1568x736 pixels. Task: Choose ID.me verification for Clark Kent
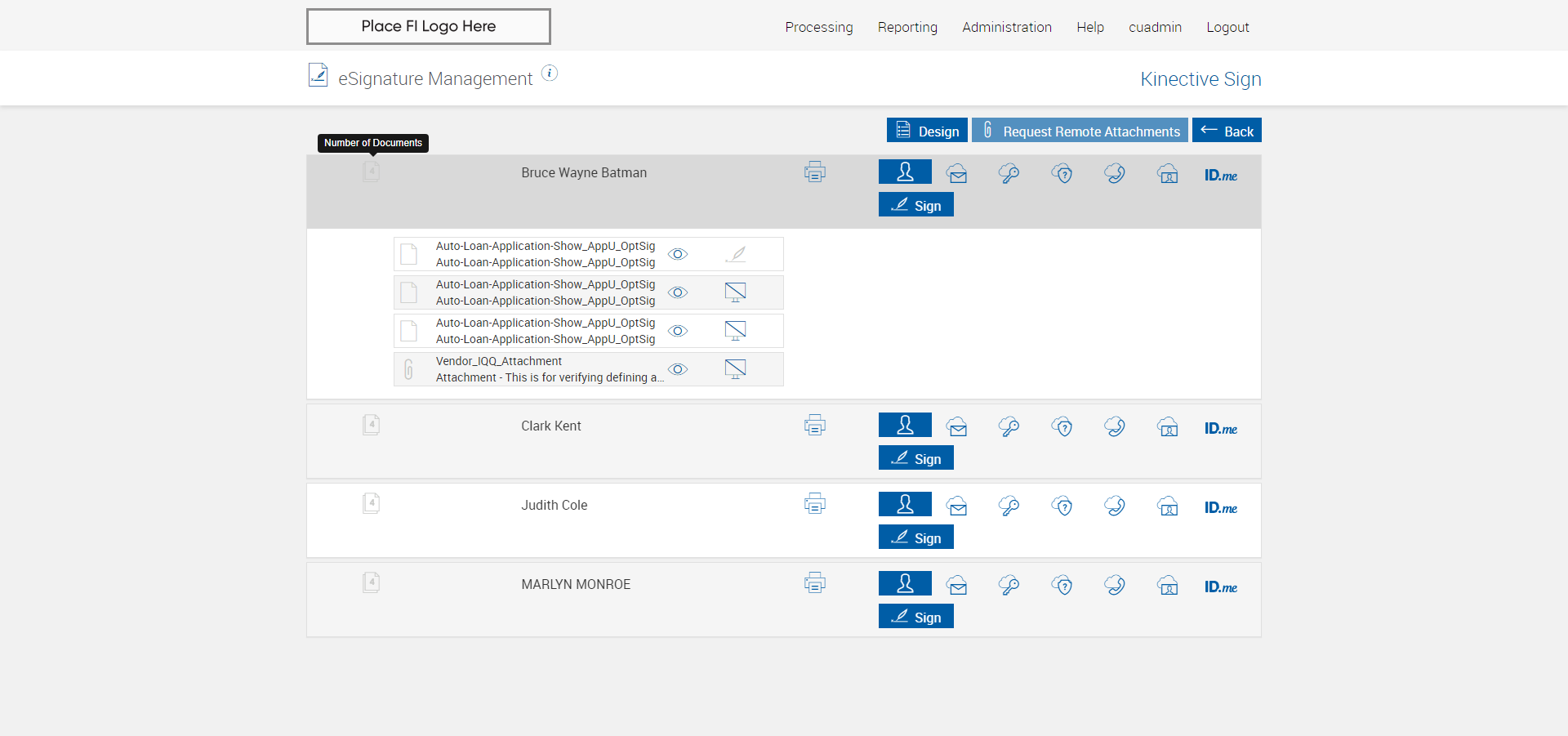(x=1221, y=428)
